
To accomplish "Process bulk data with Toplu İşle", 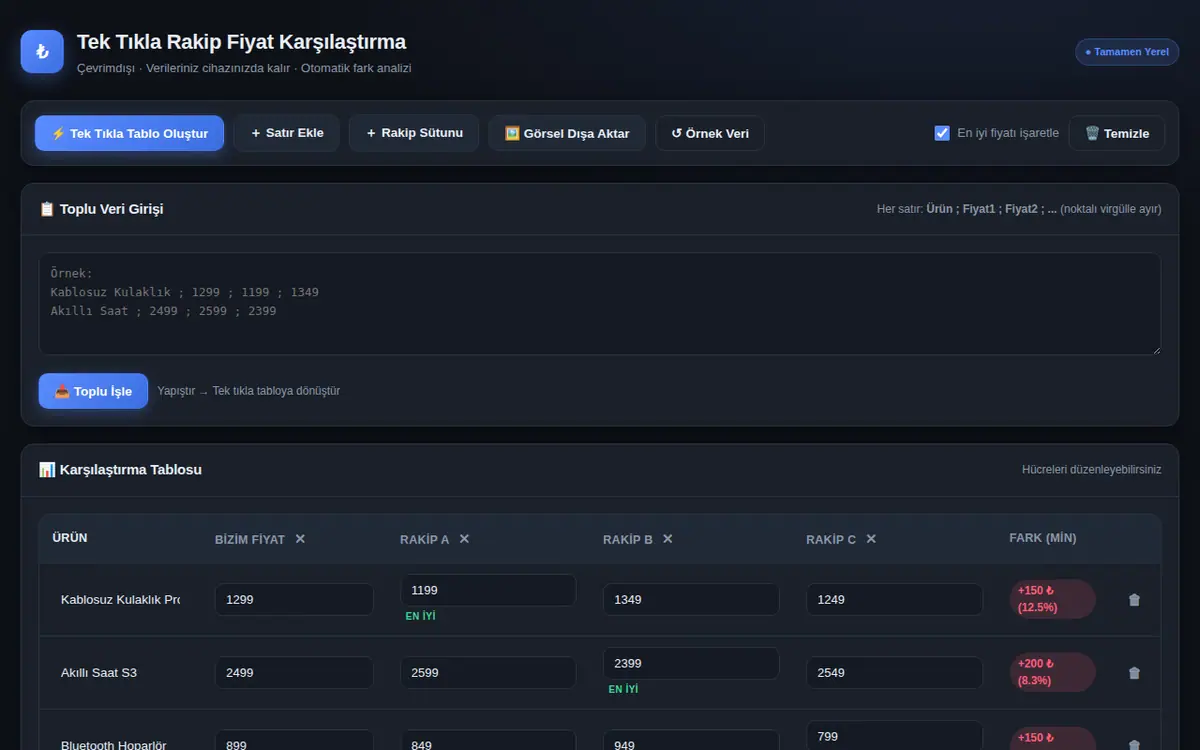I will 93,391.
